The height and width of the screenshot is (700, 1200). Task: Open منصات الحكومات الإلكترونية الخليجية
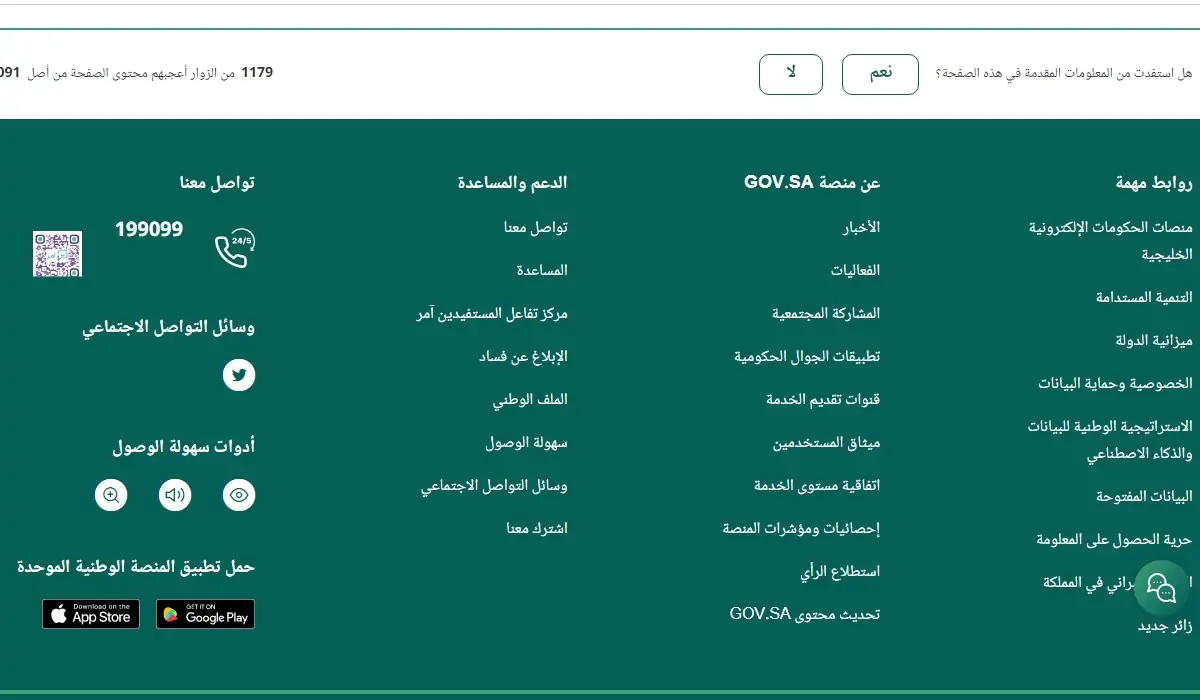point(1111,240)
